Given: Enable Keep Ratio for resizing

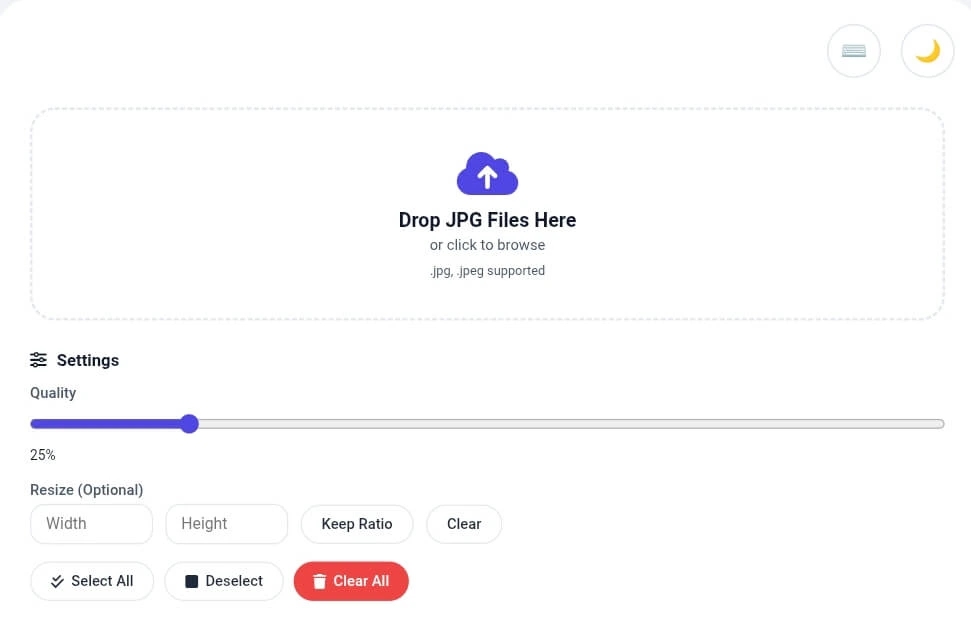Looking at the screenshot, I should 356,523.
